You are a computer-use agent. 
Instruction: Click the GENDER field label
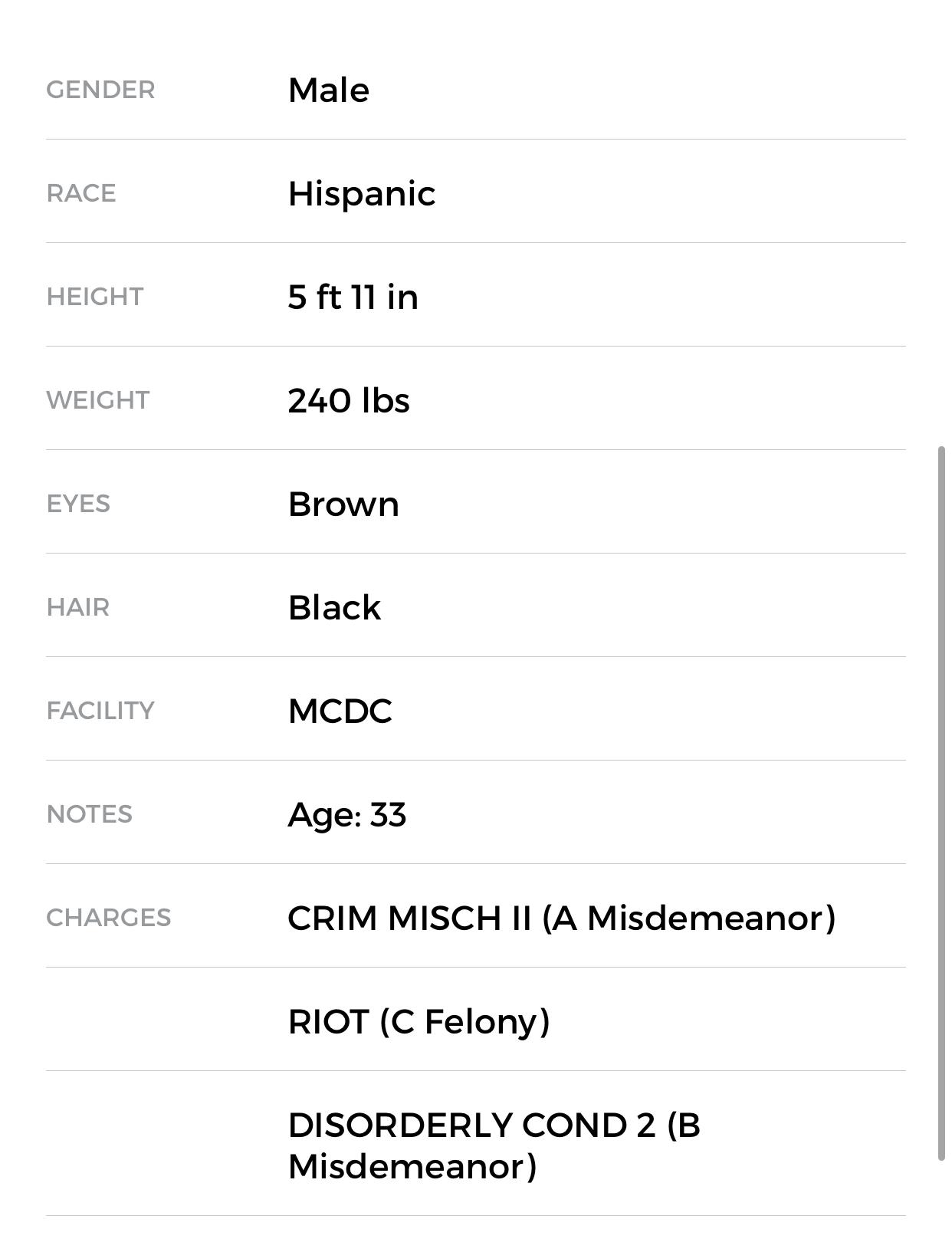click(x=100, y=90)
